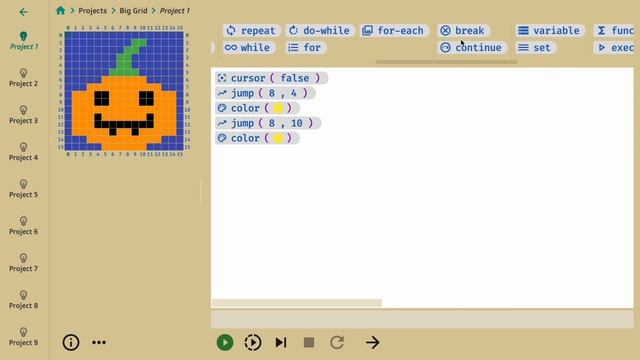Open Big Grid in the breadcrumb
The width and height of the screenshot is (640, 360).
(133, 11)
